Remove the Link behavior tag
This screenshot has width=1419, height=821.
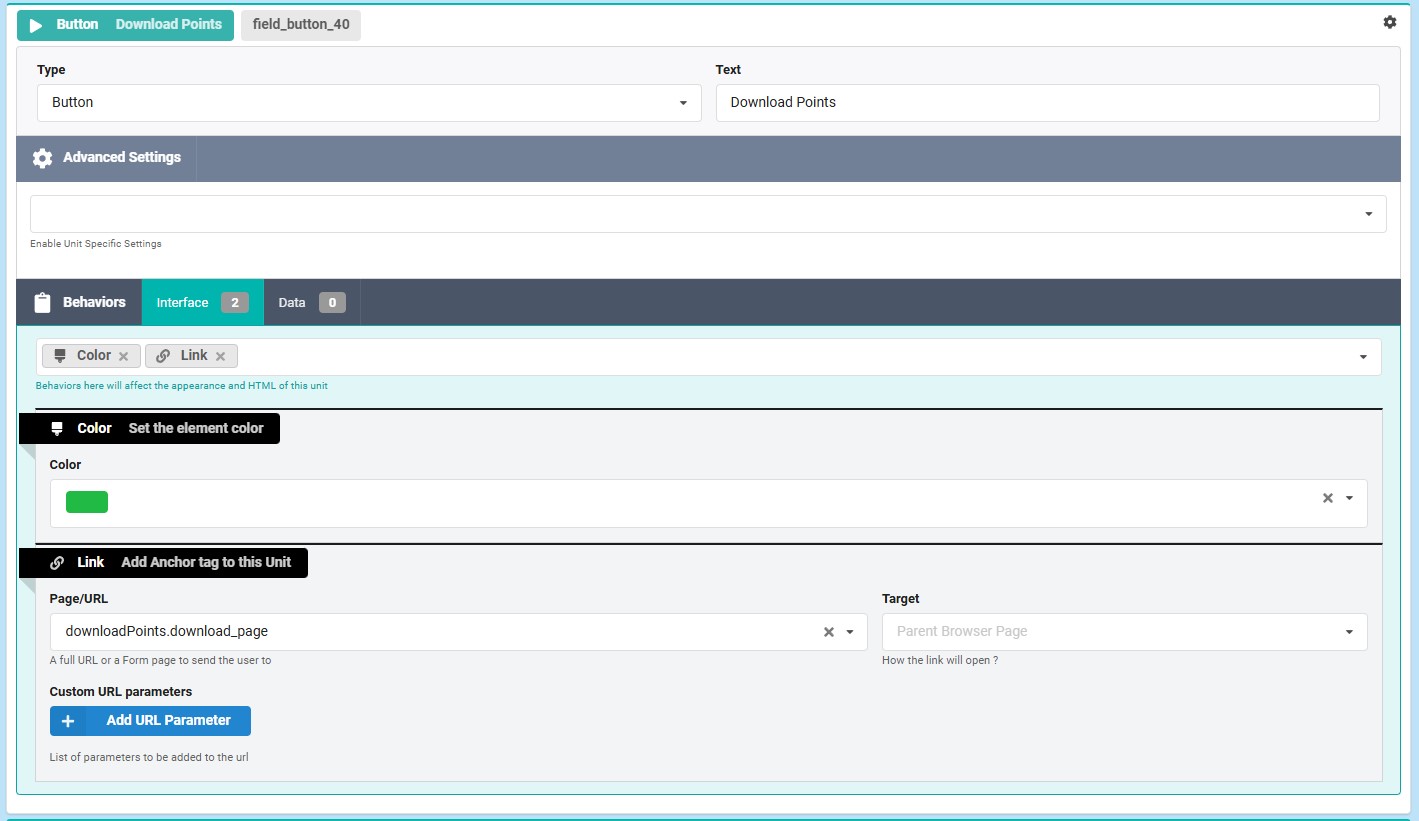click(221, 356)
